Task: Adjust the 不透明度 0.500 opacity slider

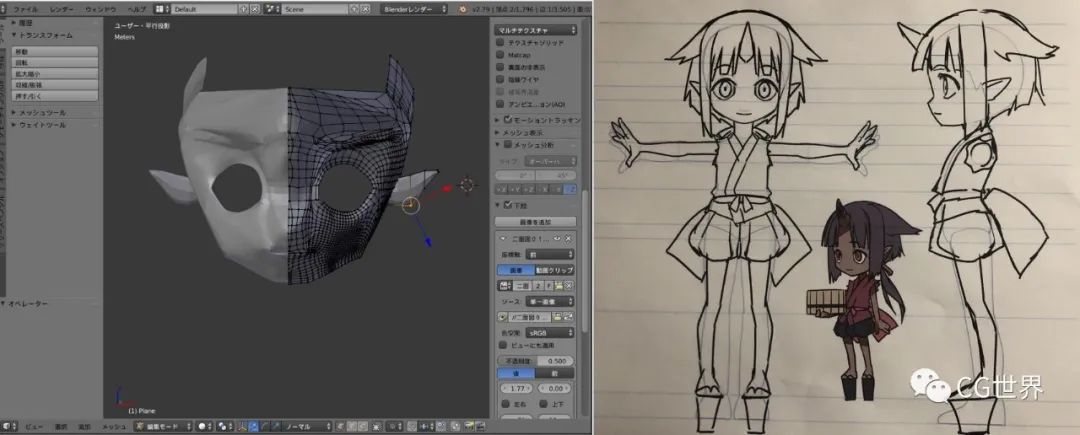Action: (x=536, y=361)
